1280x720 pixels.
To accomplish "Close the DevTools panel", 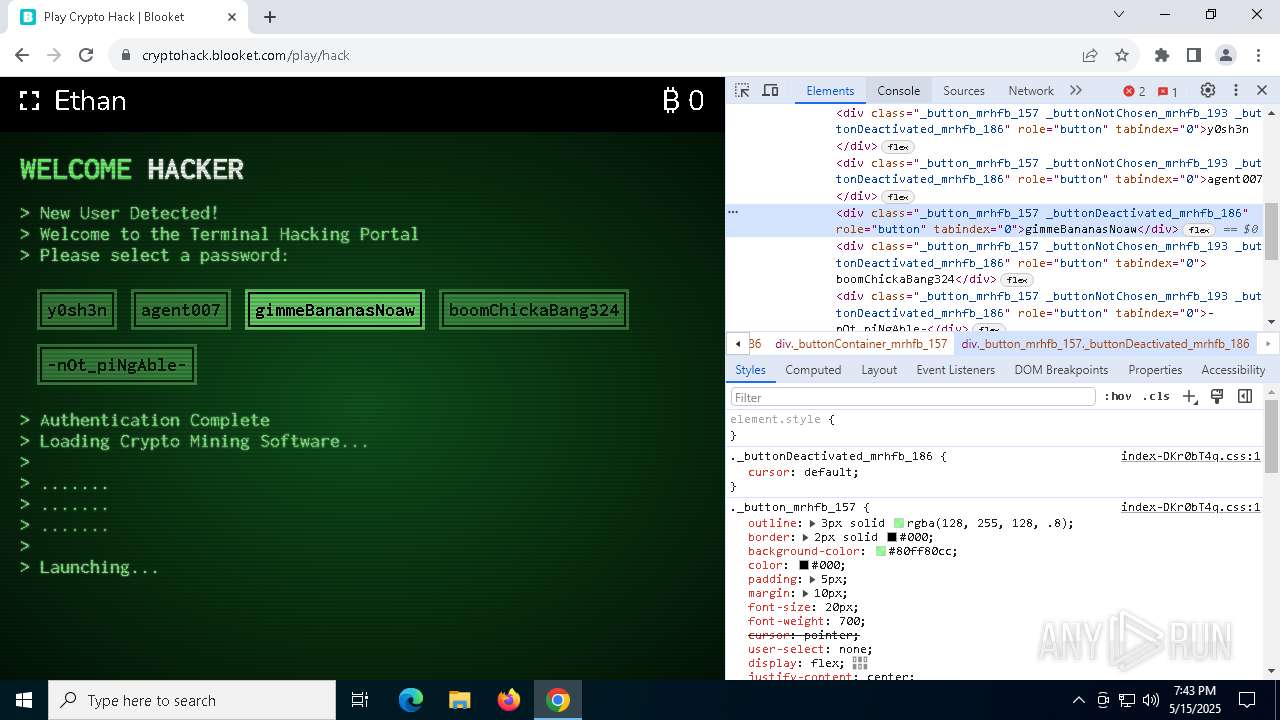I will 1262,90.
